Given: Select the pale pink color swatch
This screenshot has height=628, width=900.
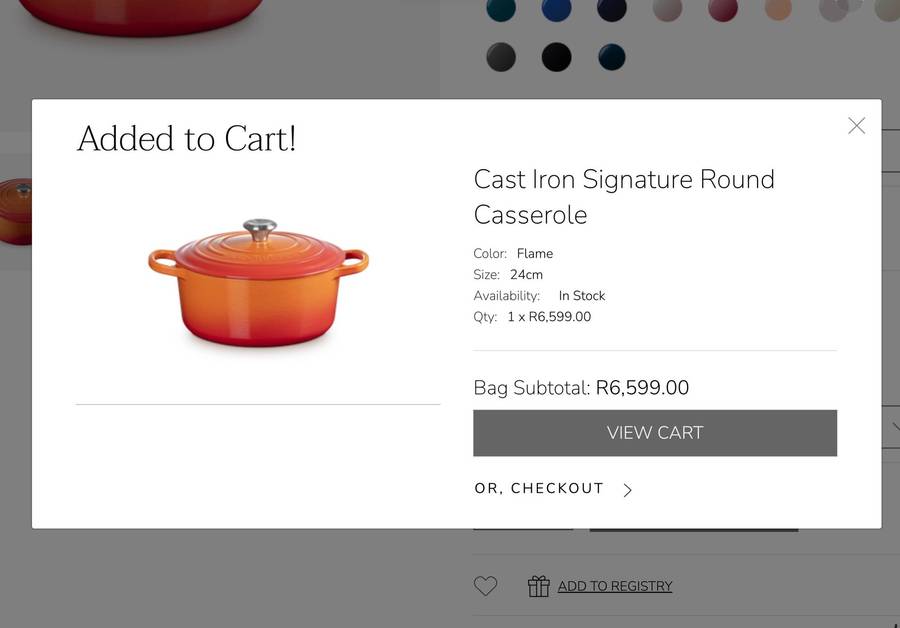Looking at the screenshot, I should pyautogui.click(x=668, y=10).
